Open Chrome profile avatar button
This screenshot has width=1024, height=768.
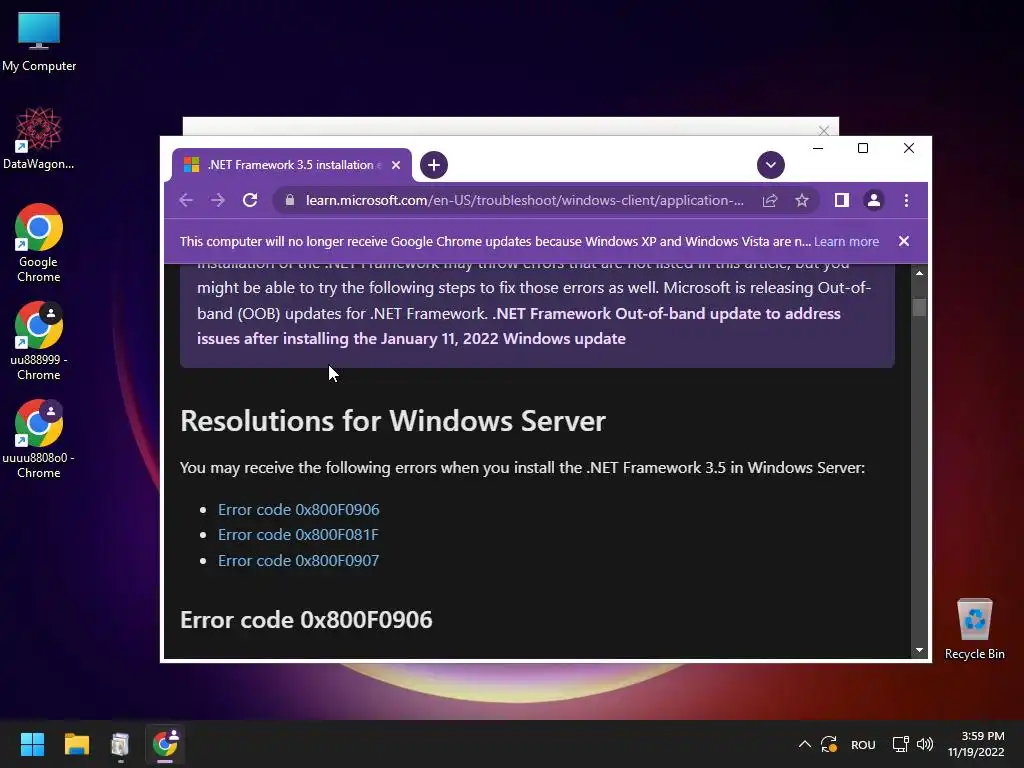pos(874,200)
